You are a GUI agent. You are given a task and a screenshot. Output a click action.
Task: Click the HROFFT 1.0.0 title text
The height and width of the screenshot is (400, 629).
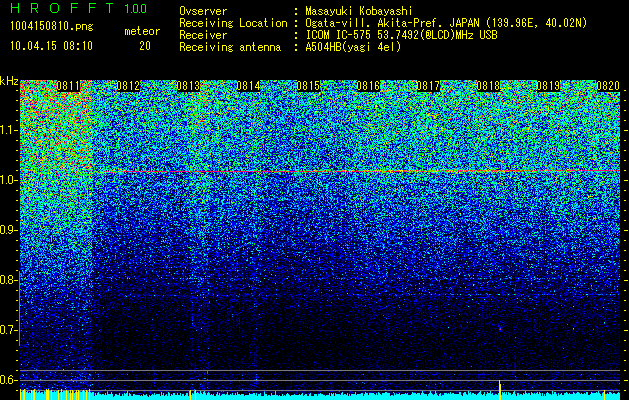[x=79, y=8]
